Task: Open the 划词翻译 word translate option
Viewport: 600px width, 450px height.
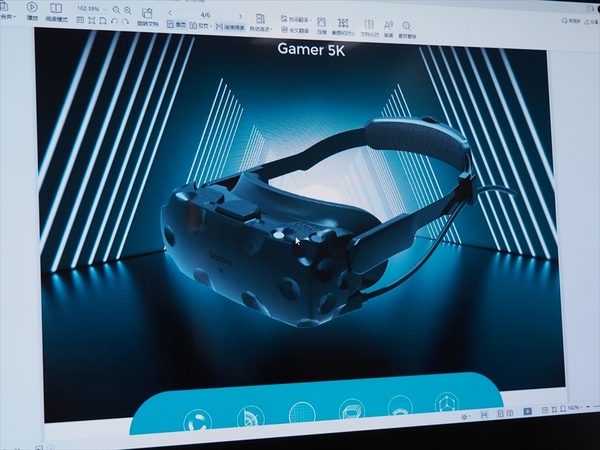Action: pos(297,19)
